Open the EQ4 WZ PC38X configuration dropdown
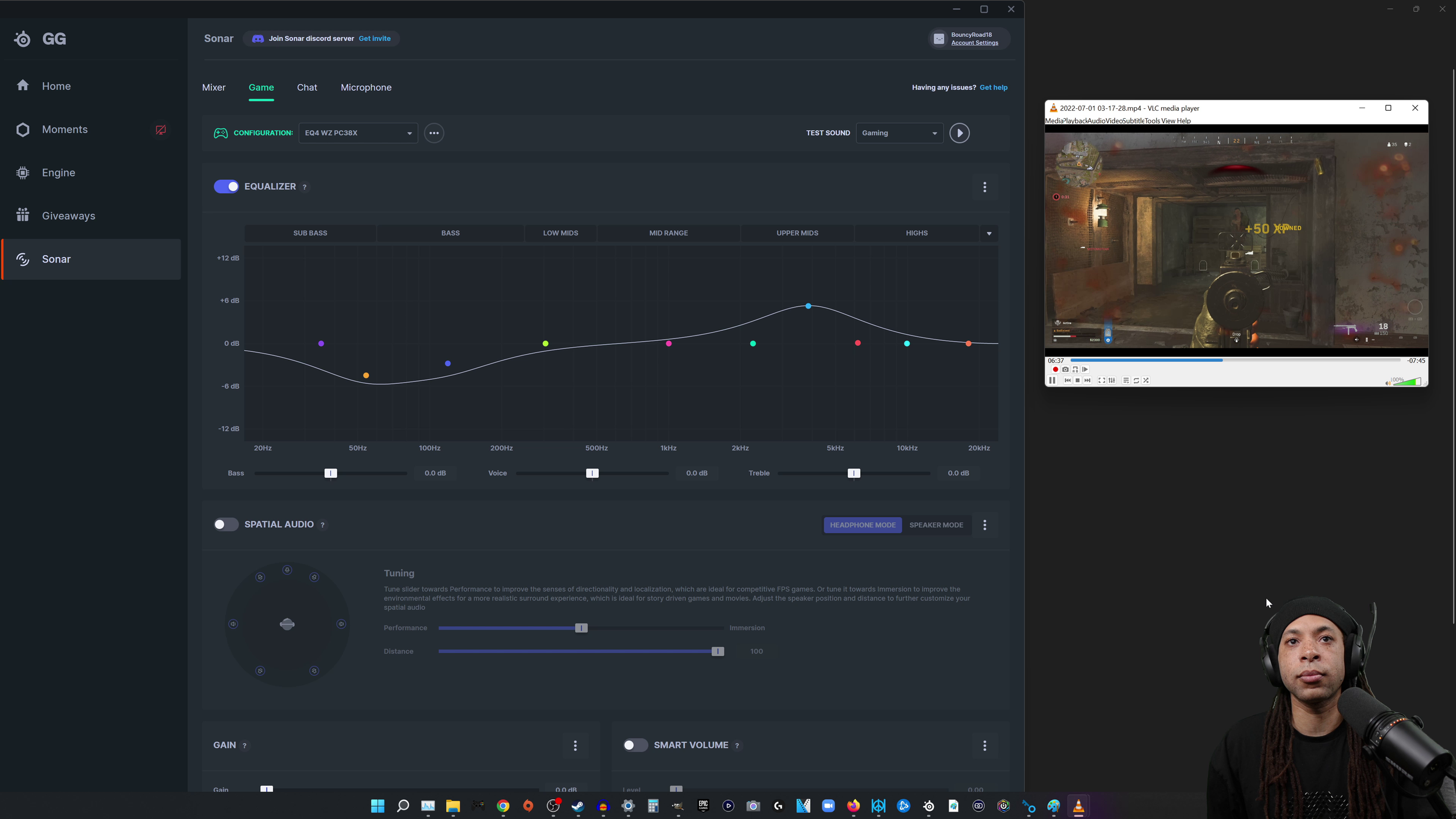 [356, 133]
